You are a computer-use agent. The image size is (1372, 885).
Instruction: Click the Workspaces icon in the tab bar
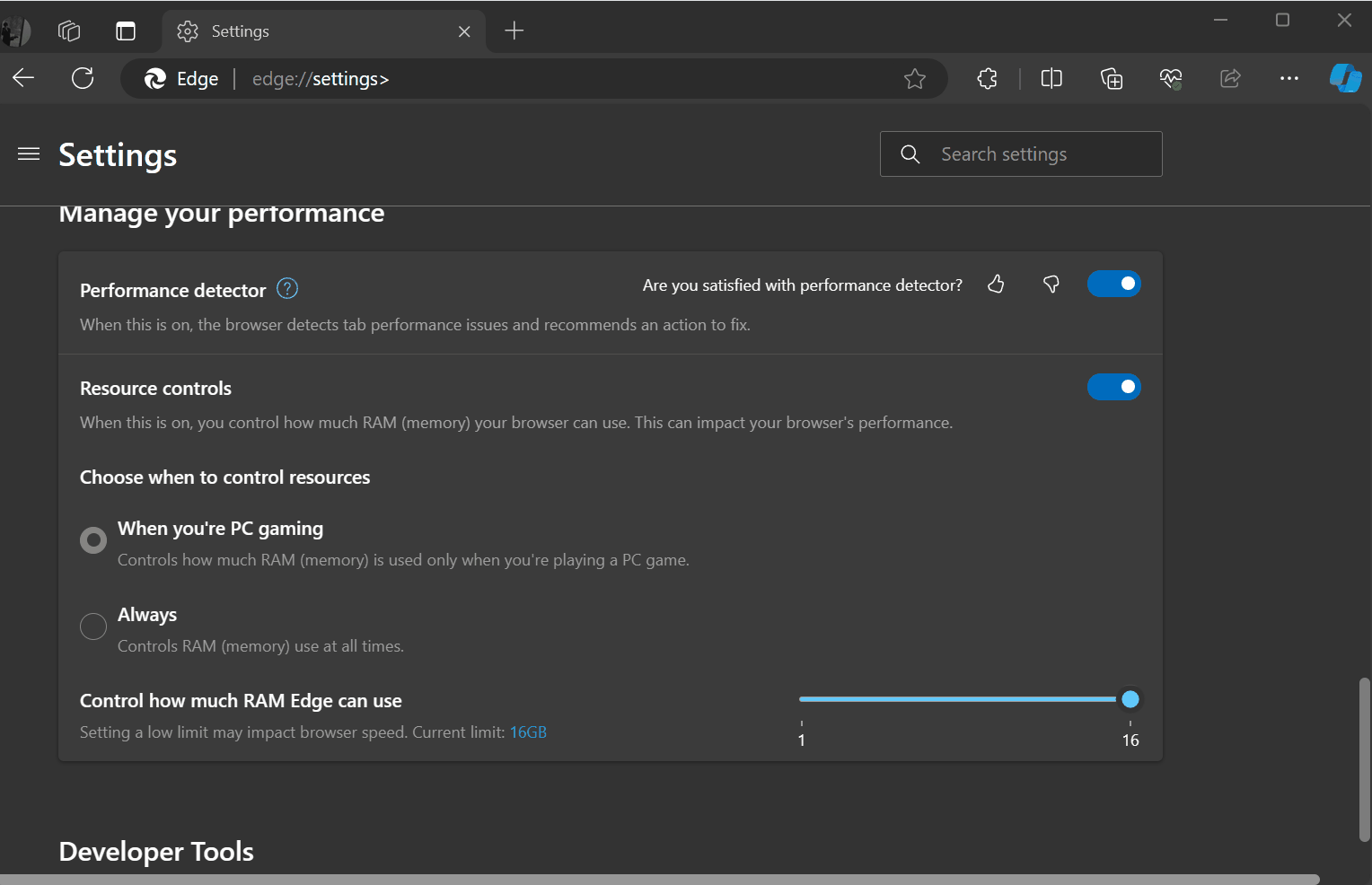click(x=68, y=31)
